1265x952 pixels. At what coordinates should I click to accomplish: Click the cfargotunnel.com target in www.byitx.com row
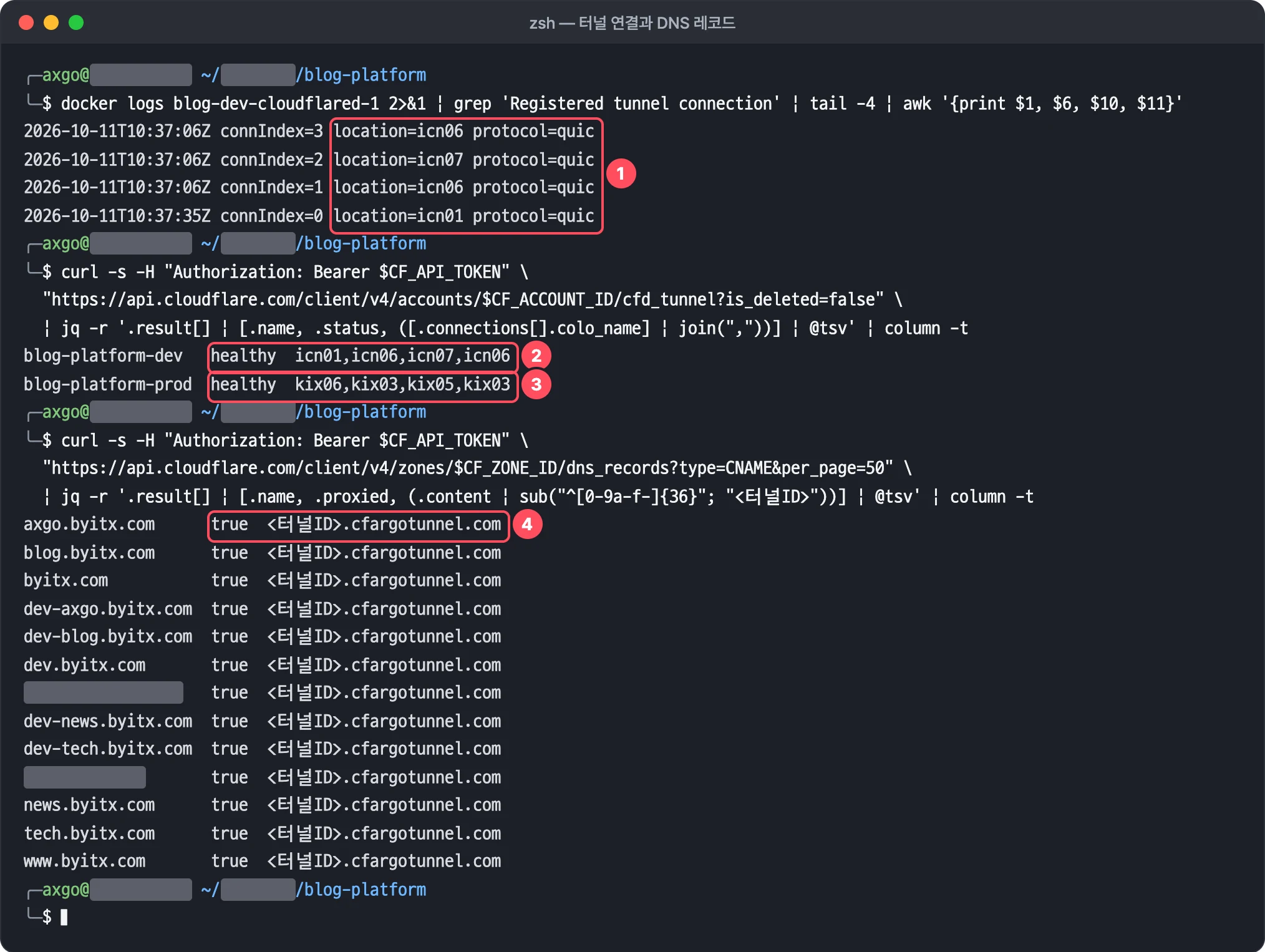(x=384, y=862)
